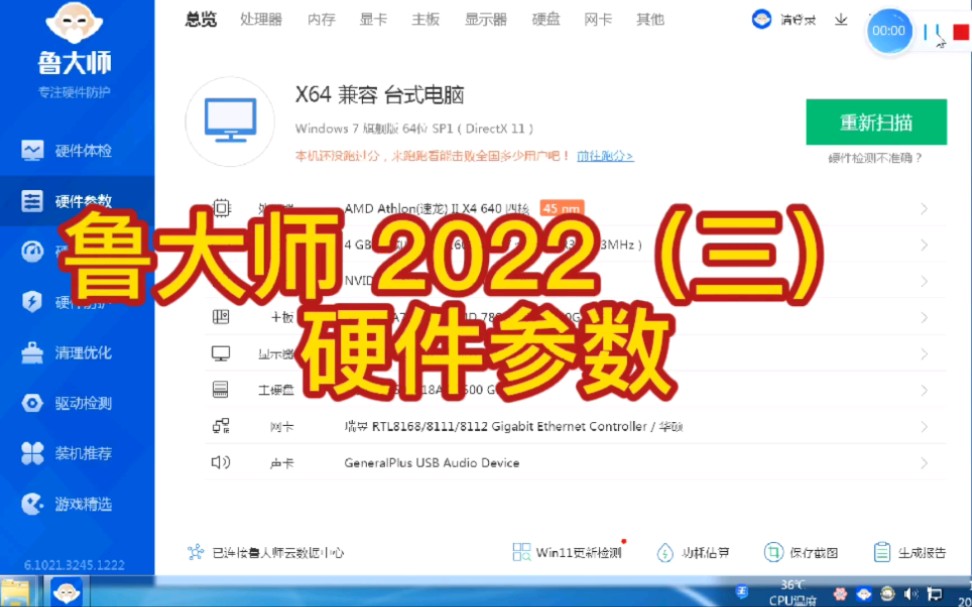Open 装机推荐 from the left sidebar
The image size is (972, 607).
(77, 453)
